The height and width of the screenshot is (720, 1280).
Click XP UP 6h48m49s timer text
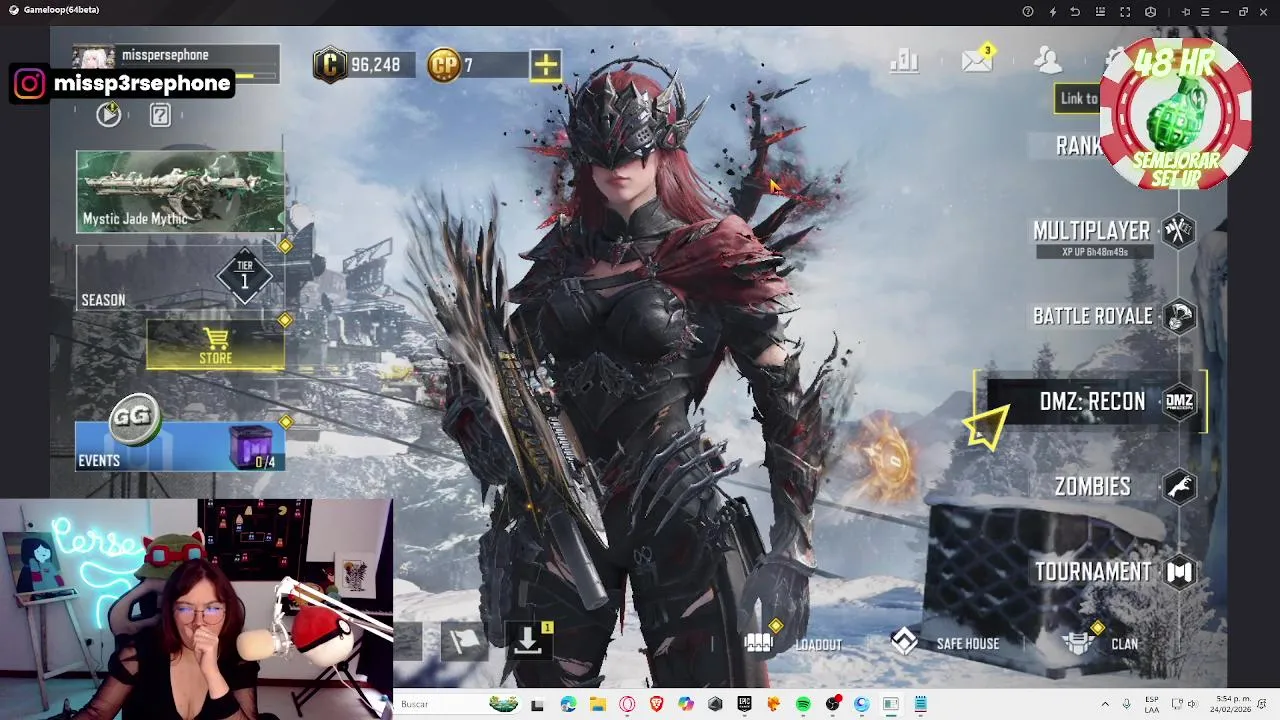(1094, 252)
